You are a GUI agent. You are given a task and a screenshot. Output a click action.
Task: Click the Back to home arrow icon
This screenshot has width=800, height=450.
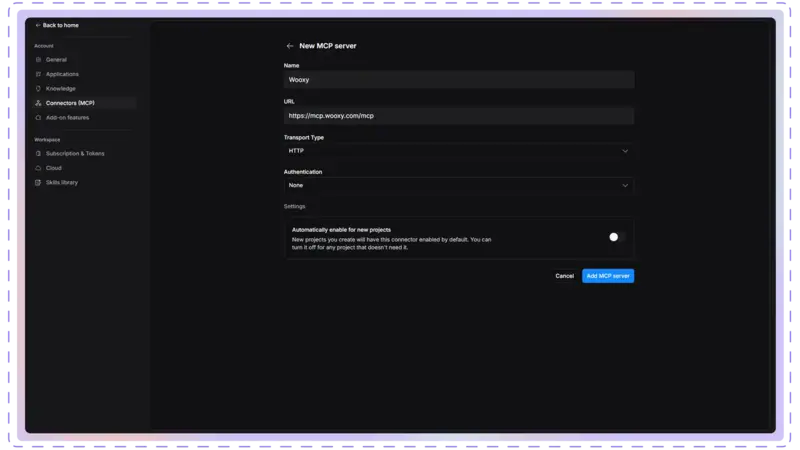coord(38,25)
